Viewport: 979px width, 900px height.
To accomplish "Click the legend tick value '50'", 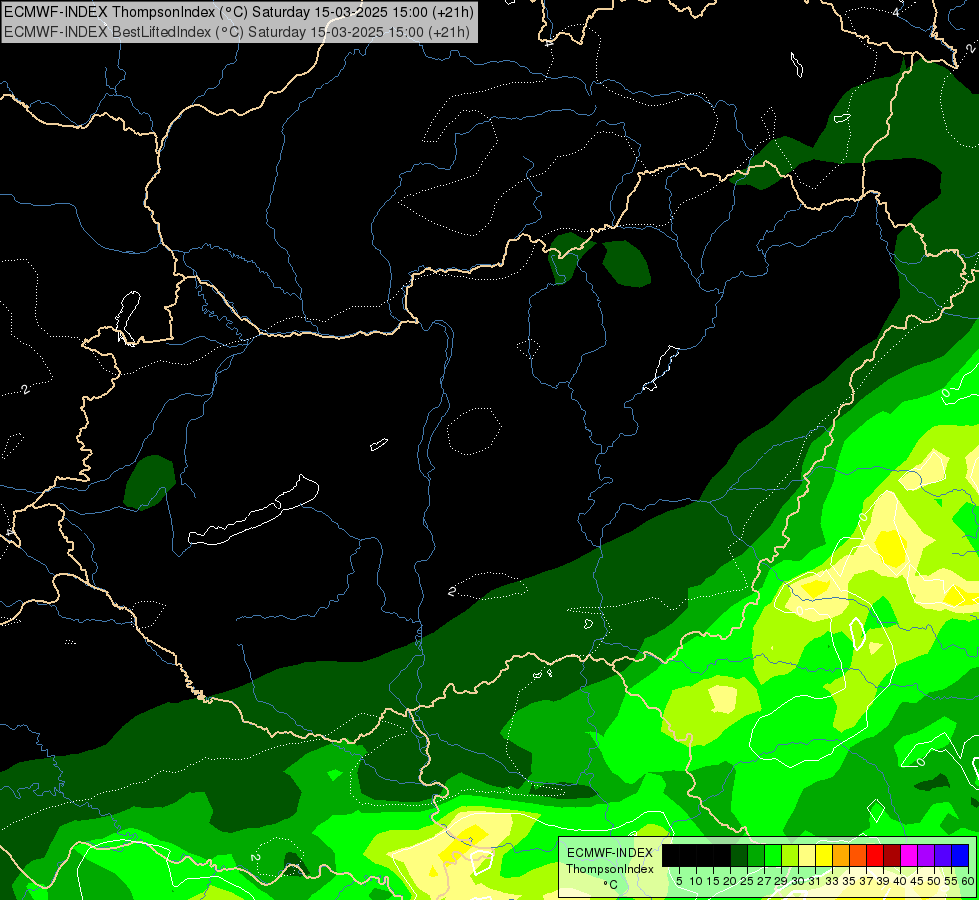I will click(x=935, y=881).
